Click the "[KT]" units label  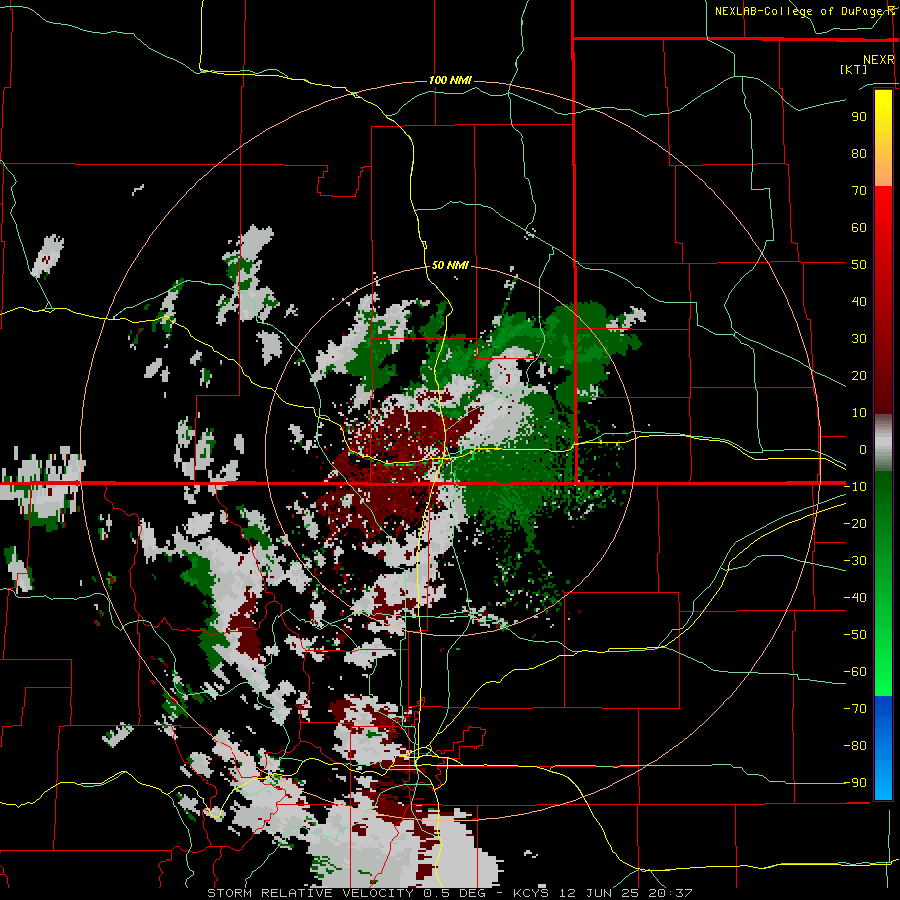853,69
